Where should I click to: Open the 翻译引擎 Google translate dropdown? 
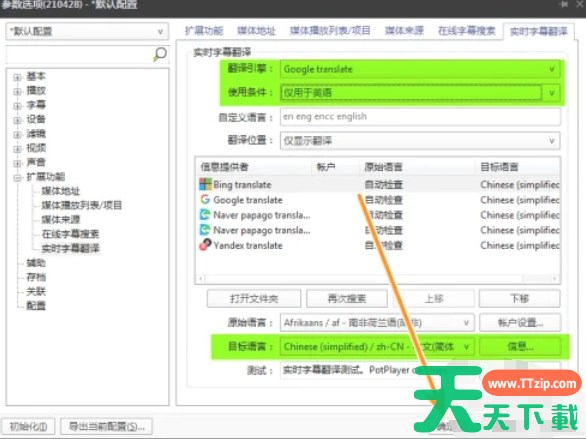coord(420,69)
